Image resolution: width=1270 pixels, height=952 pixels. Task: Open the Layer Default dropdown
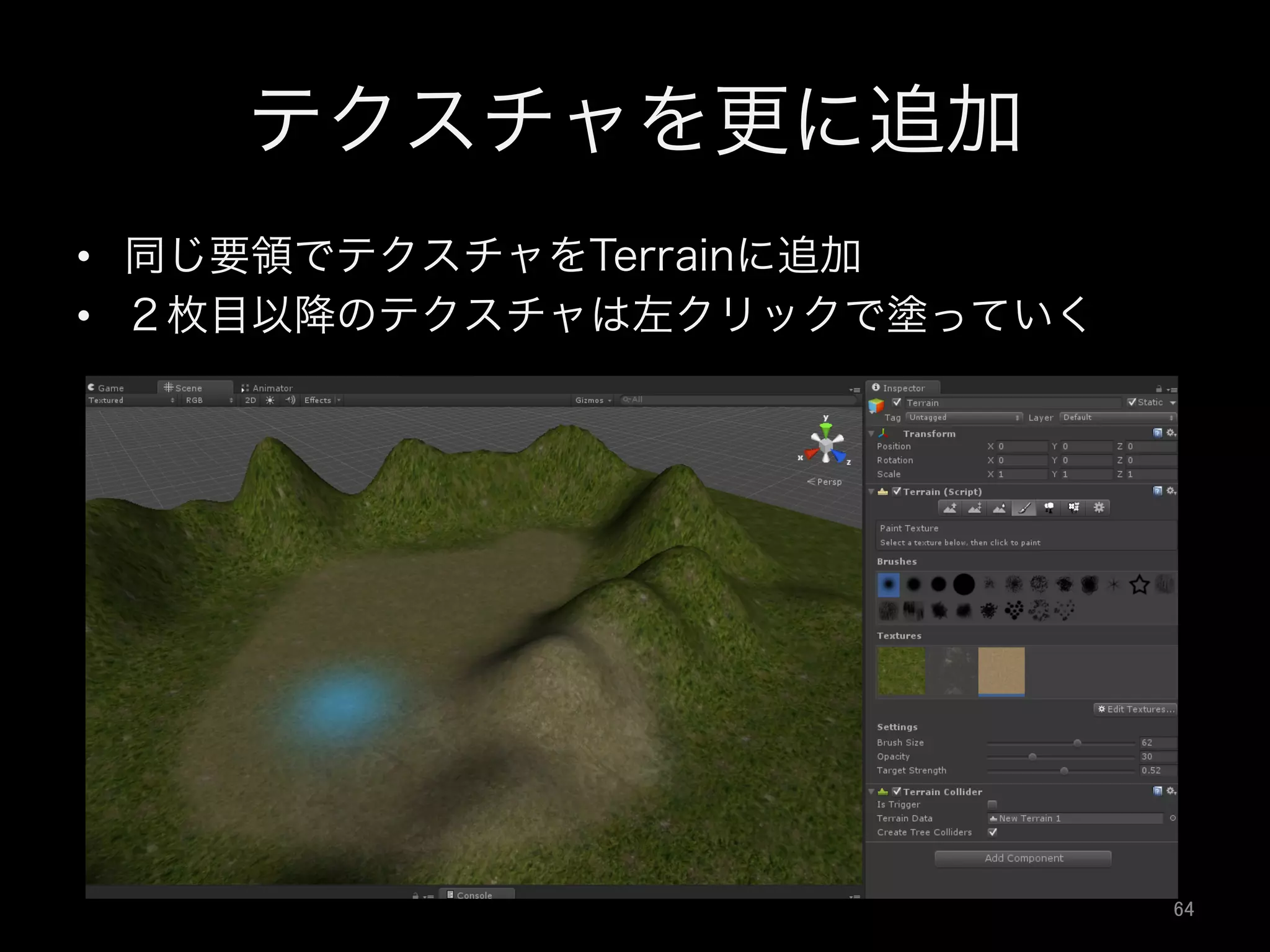[1117, 418]
